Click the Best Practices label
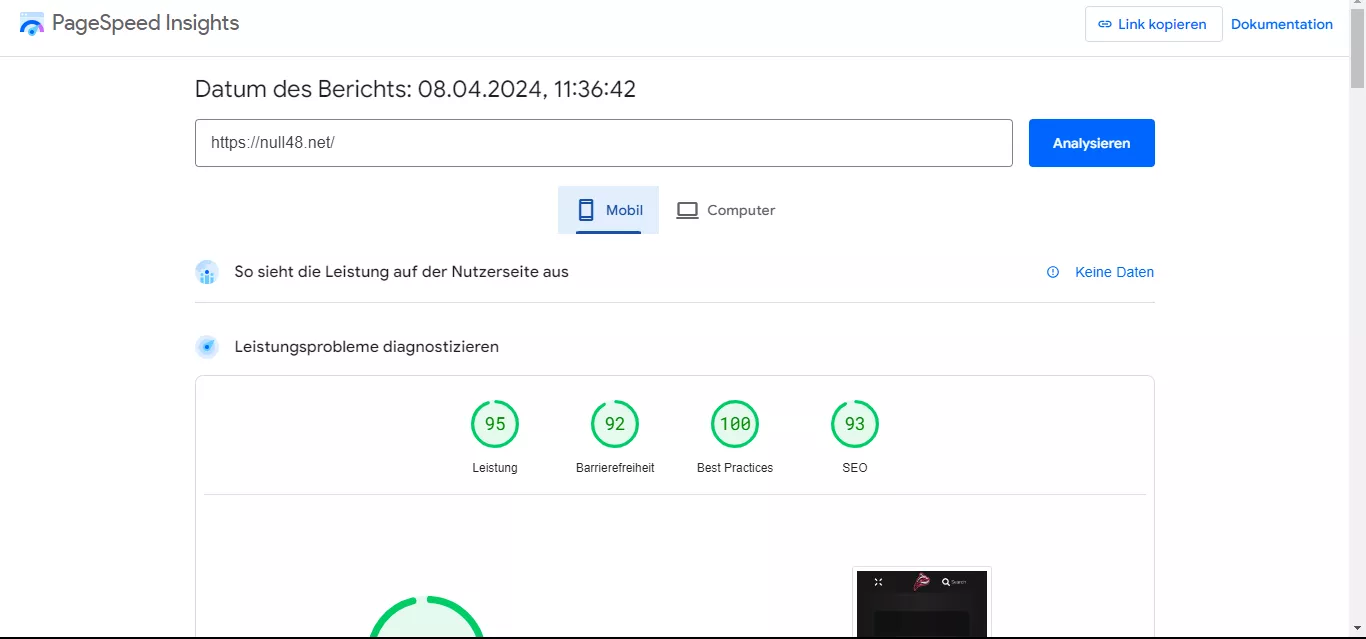Viewport: 1366px width, 639px height. coord(735,468)
